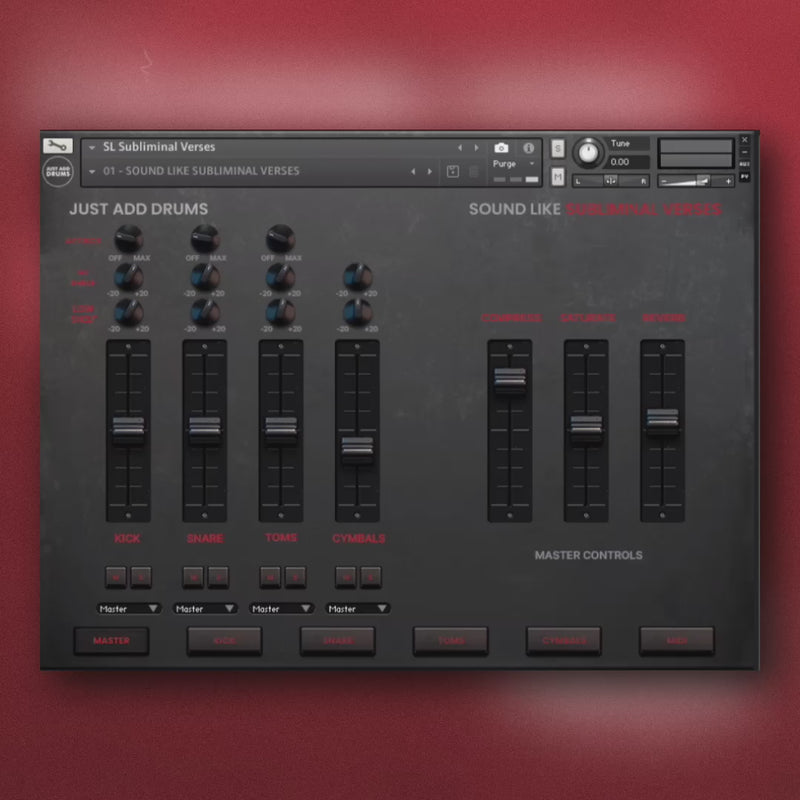800x800 pixels.
Task: Open the instrument info icon
Action: (x=528, y=148)
